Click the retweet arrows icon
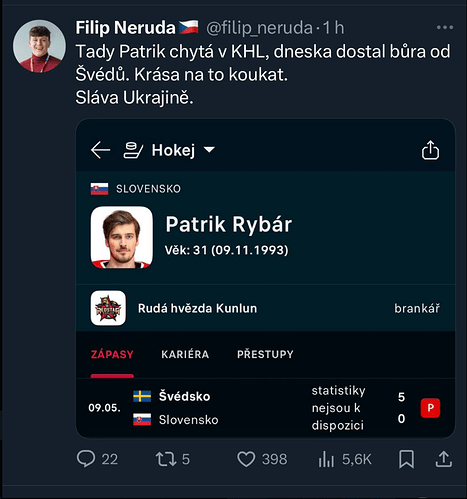 tap(166, 459)
